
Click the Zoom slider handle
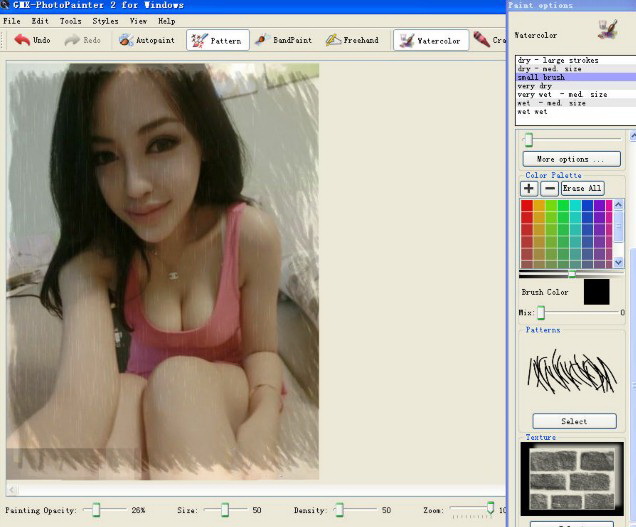click(491, 508)
